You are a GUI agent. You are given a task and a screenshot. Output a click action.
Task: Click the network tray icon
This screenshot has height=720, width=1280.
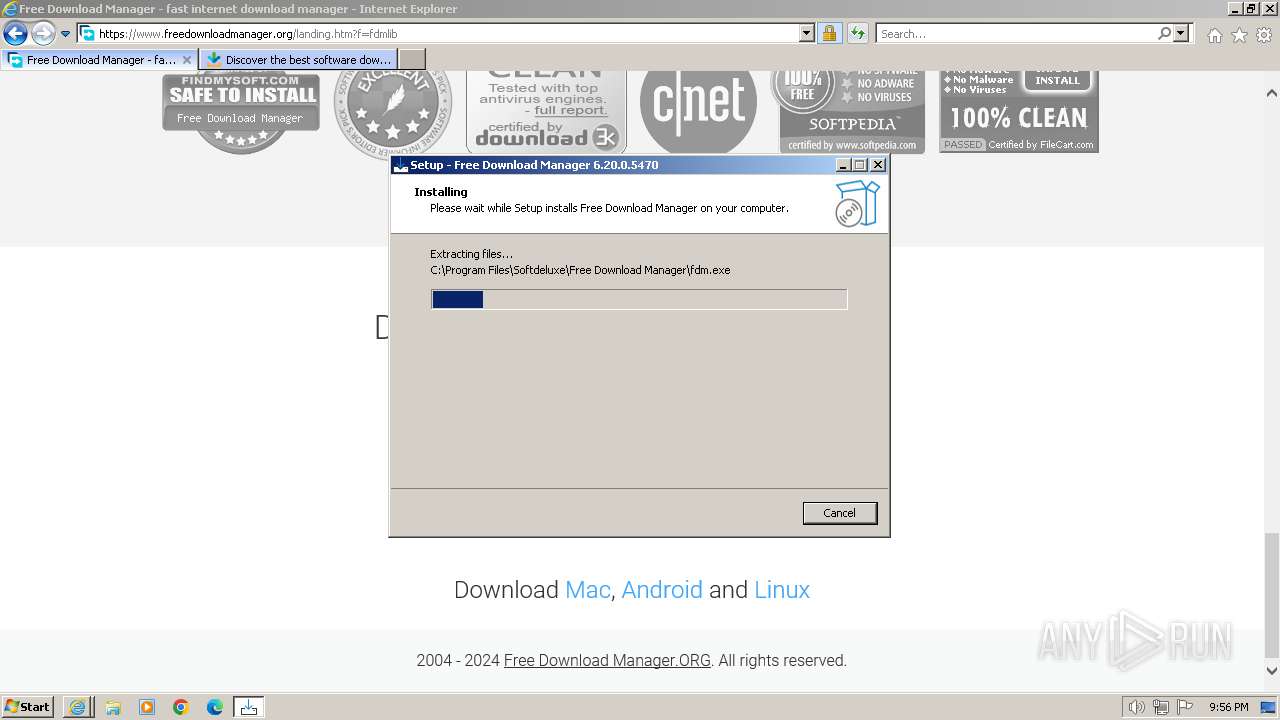(1160, 707)
